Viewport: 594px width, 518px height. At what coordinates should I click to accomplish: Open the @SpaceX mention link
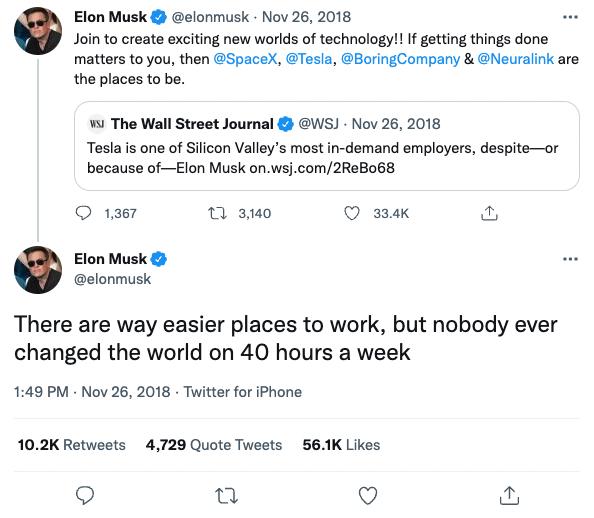pyautogui.click(x=245, y=59)
